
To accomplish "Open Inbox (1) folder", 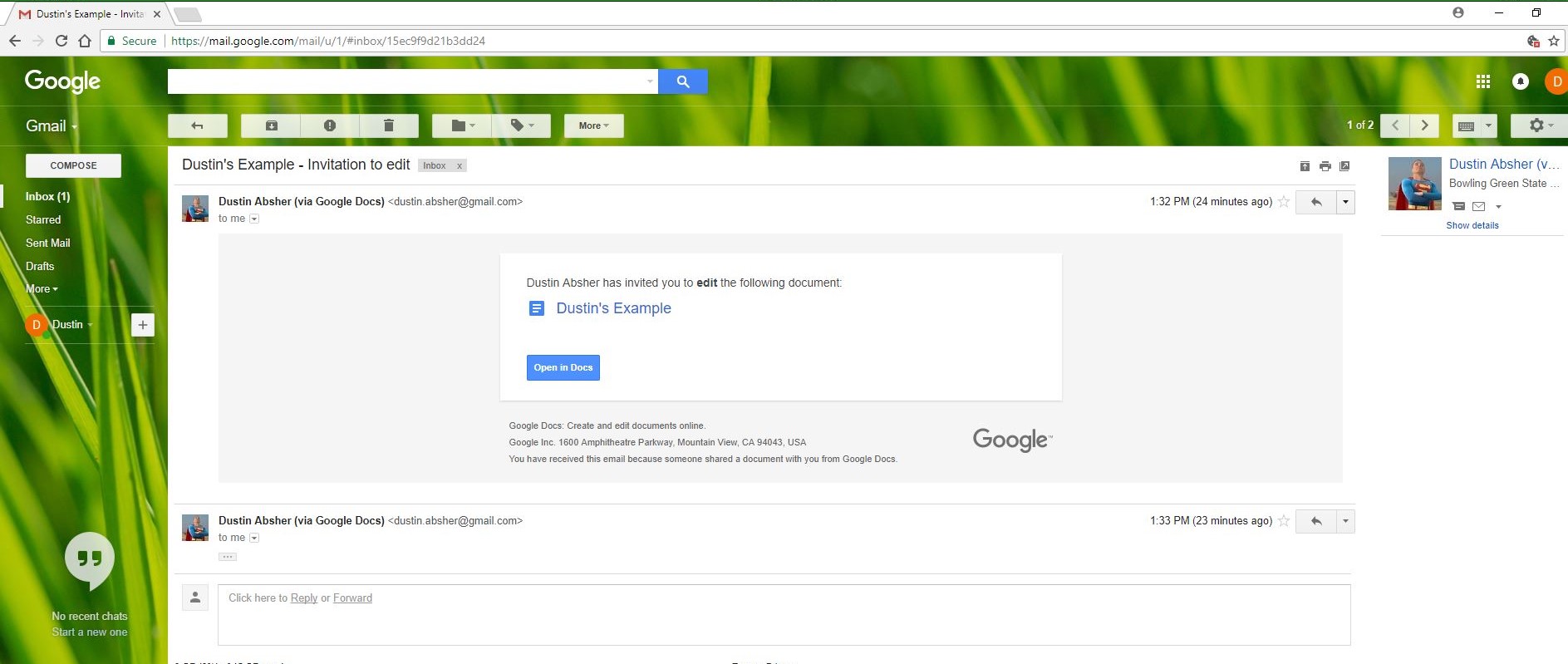I will point(47,196).
